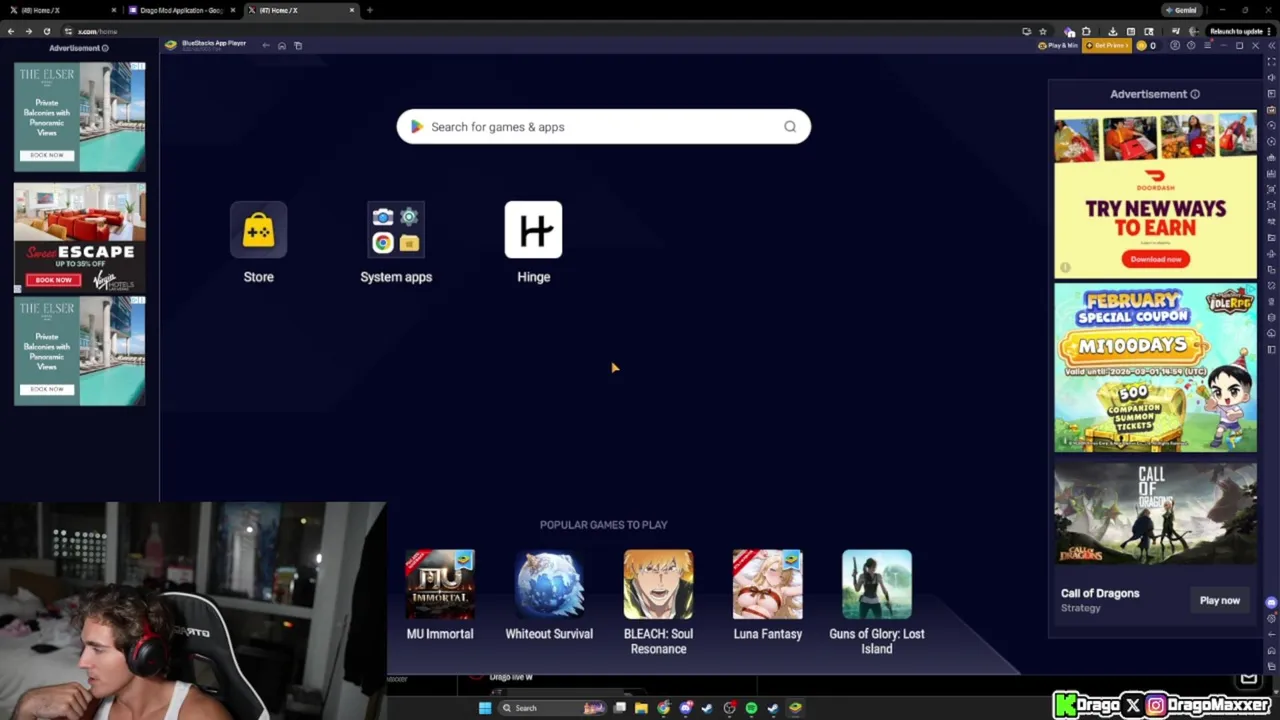Click the Search for games & apps field
The image size is (1280, 720).
pyautogui.click(x=603, y=127)
